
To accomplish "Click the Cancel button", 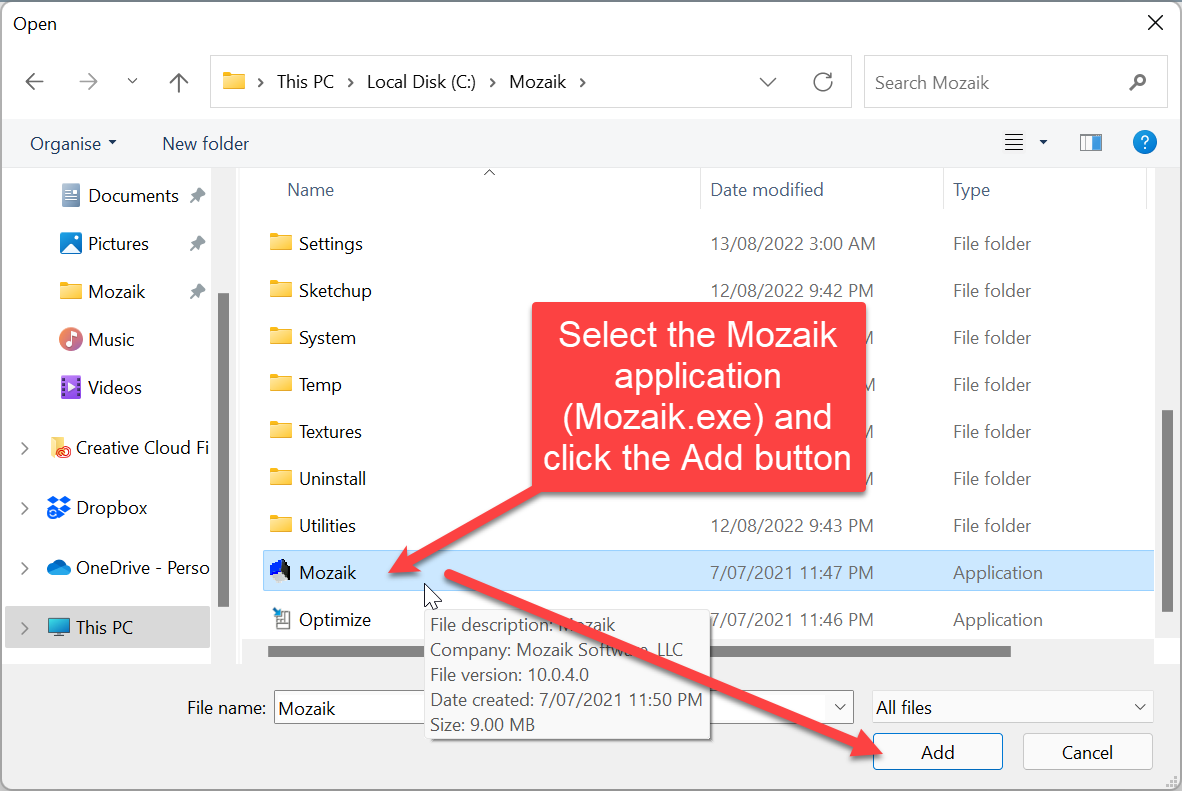I will (1087, 752).
